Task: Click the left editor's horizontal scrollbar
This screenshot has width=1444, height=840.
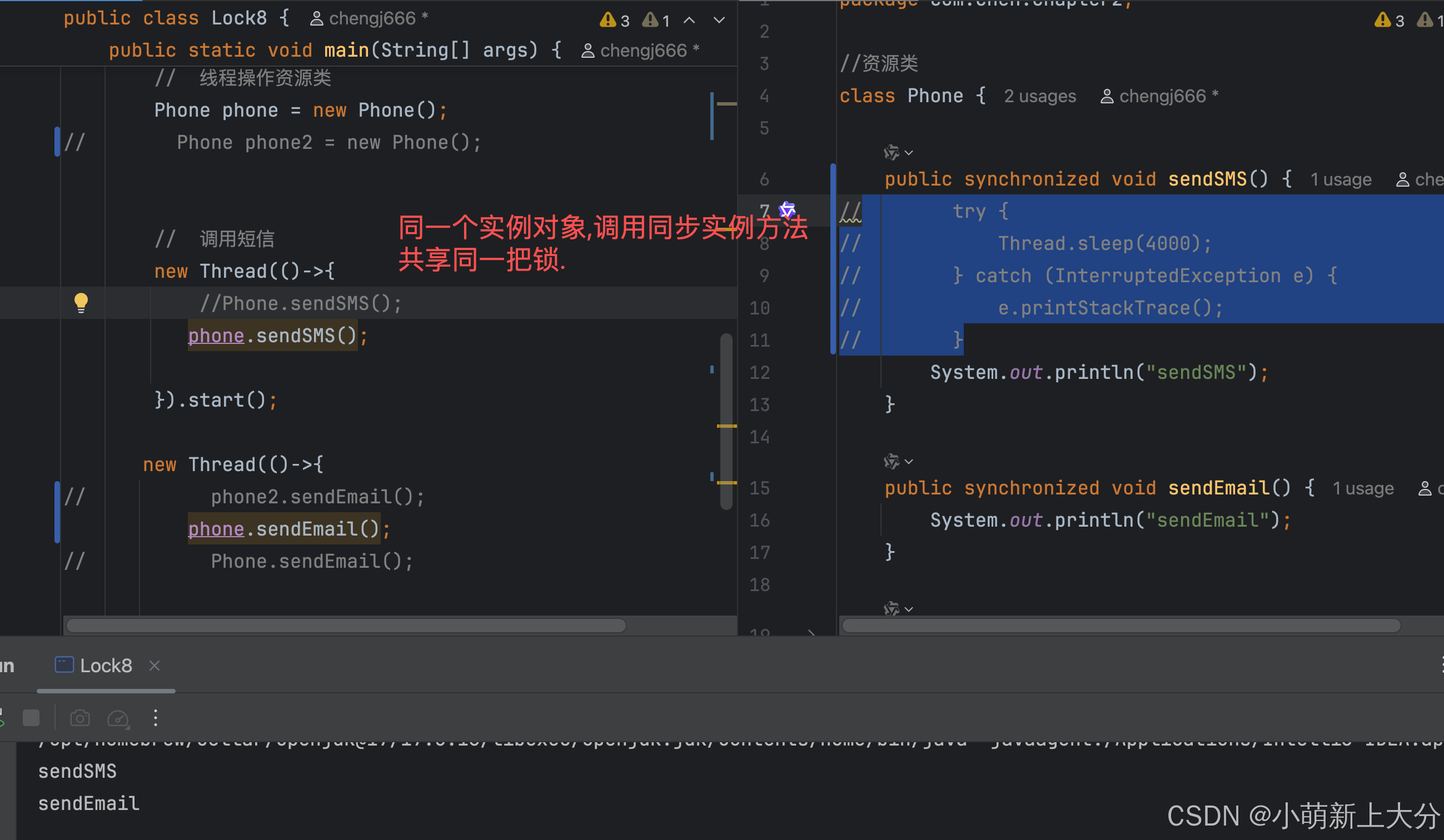Action: coord(346,625)
